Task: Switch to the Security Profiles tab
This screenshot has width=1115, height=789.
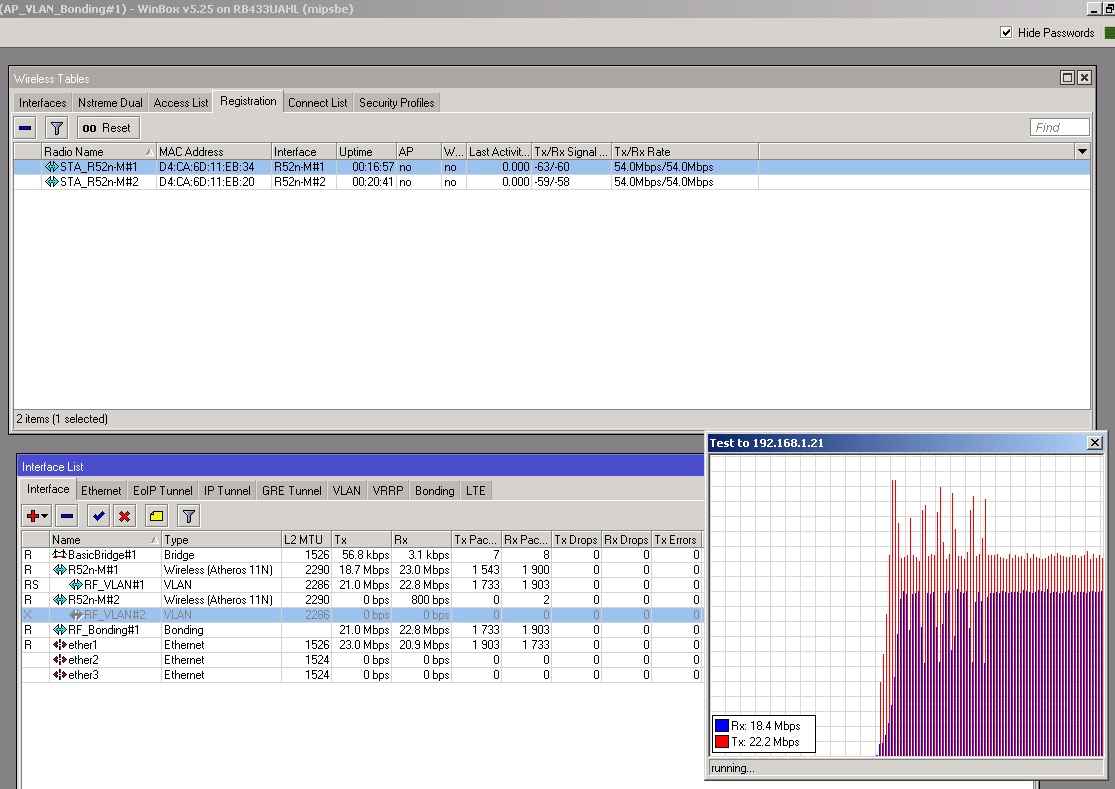Action: pyautogui.click(x=396, y=102)
